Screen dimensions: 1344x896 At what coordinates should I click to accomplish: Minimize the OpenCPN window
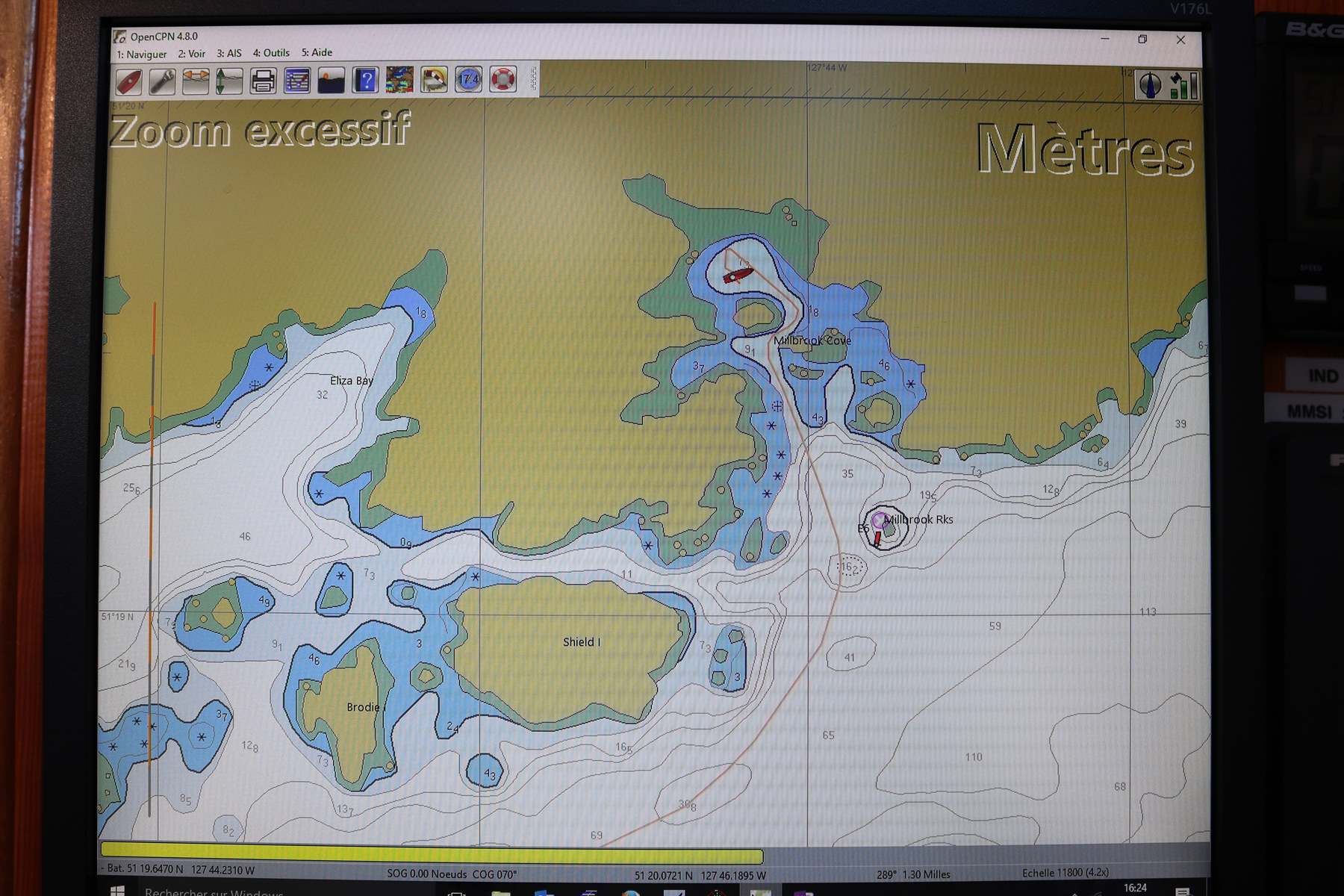1104,39
